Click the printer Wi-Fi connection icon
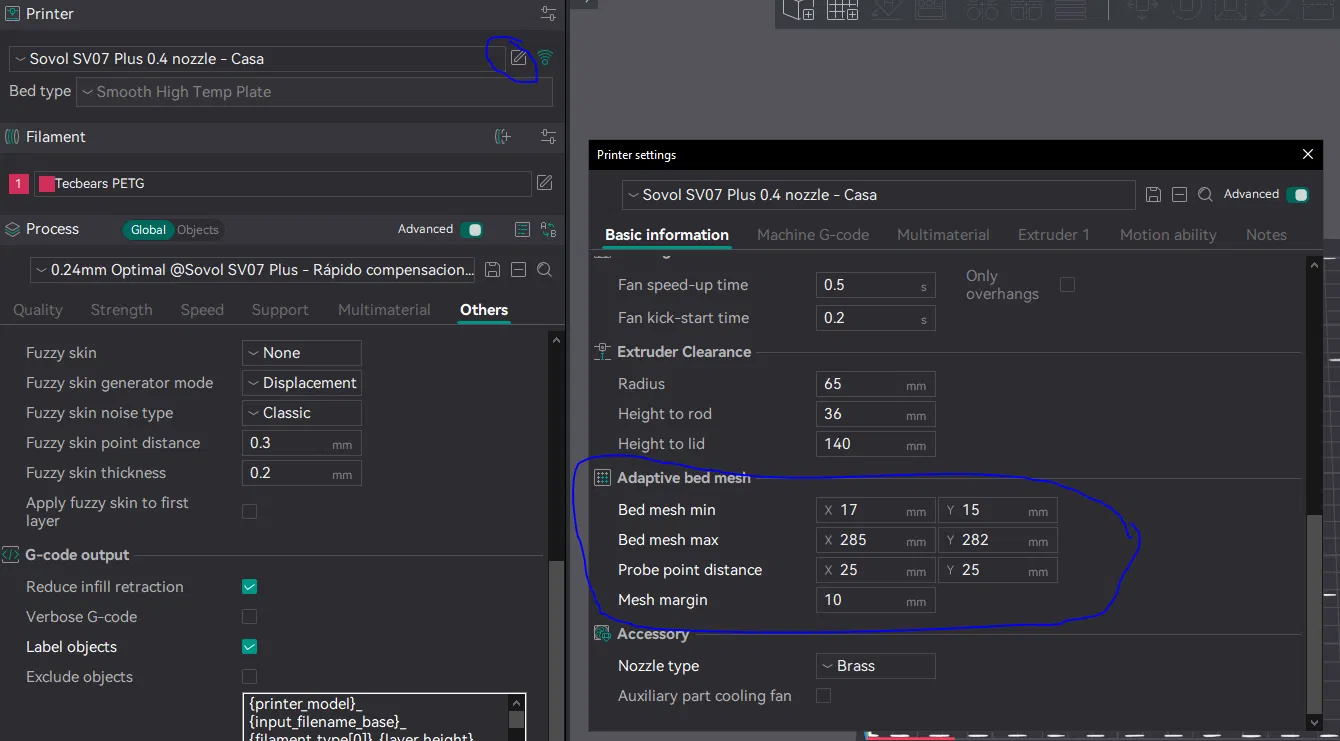The height and width of the screenshot is (741, 1340). pyautogui.click(x=545, y=58)
